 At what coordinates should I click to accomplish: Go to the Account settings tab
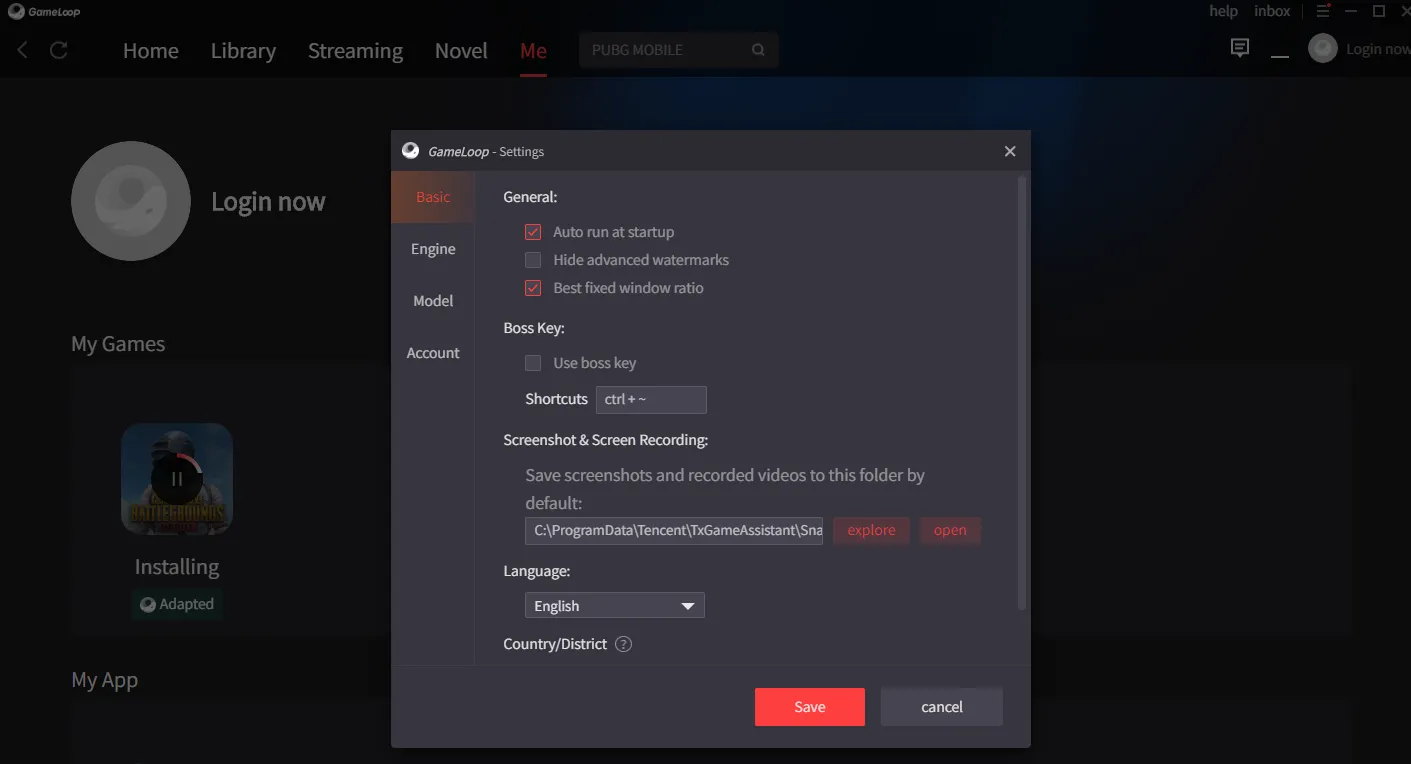click(433, 353)
